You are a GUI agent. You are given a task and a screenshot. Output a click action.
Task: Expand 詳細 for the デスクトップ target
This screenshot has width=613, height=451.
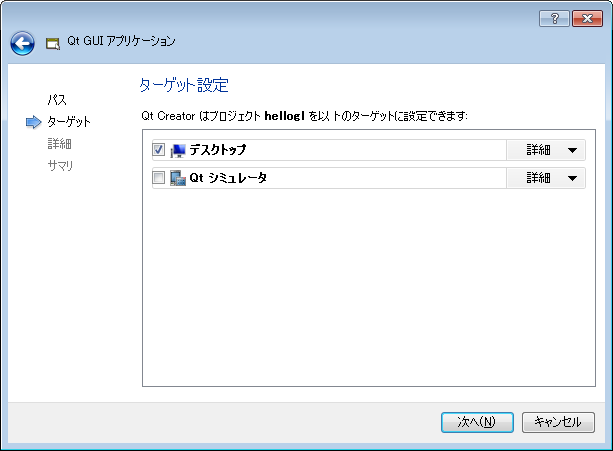(x=546, y=150)
